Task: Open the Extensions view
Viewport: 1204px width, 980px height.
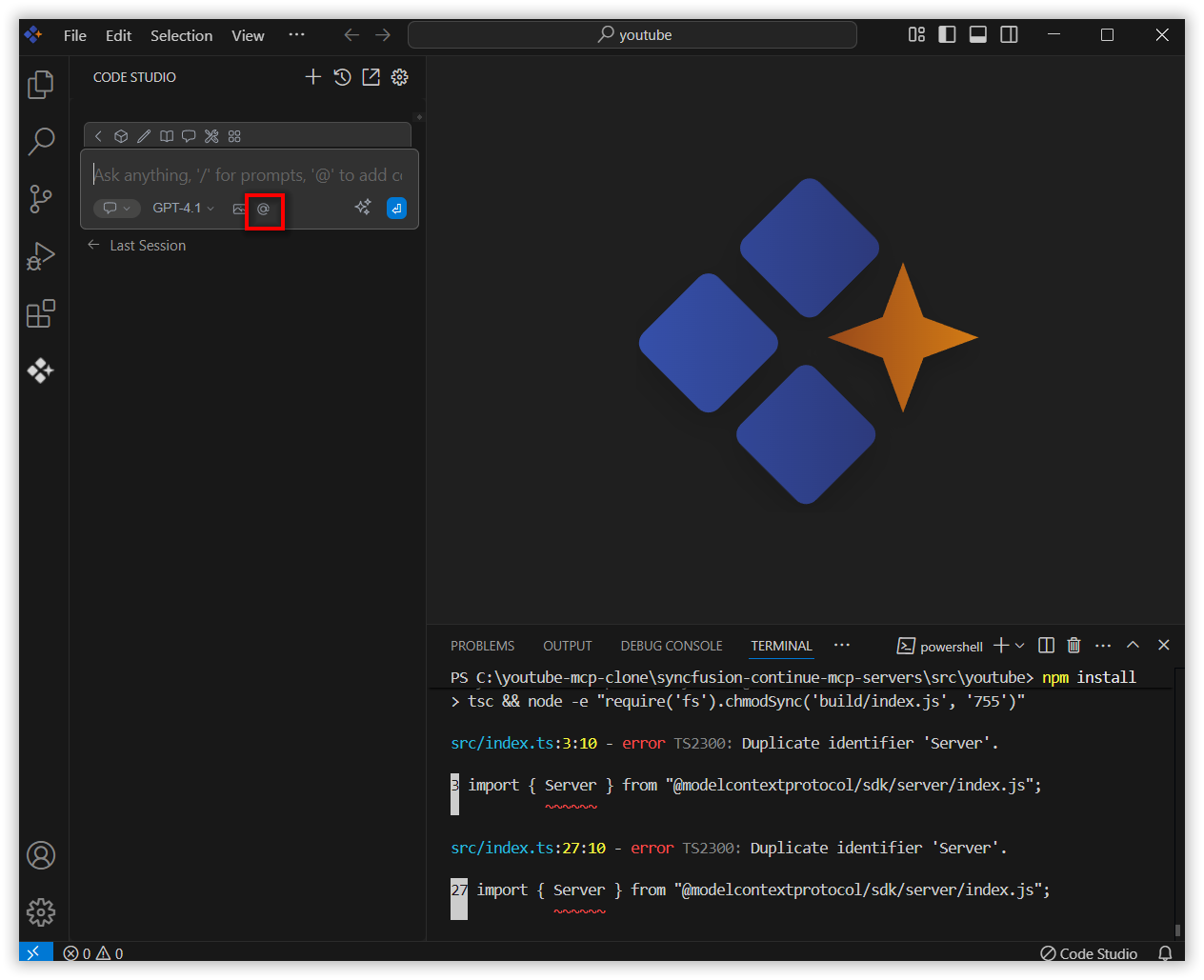Action: 41,313
